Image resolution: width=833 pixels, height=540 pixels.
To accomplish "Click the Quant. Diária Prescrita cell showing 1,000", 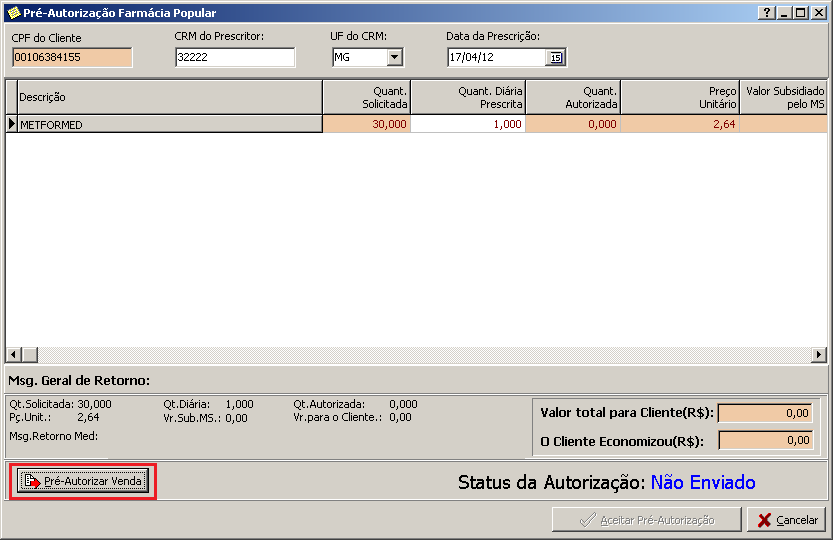I will (x=468, y=124).
